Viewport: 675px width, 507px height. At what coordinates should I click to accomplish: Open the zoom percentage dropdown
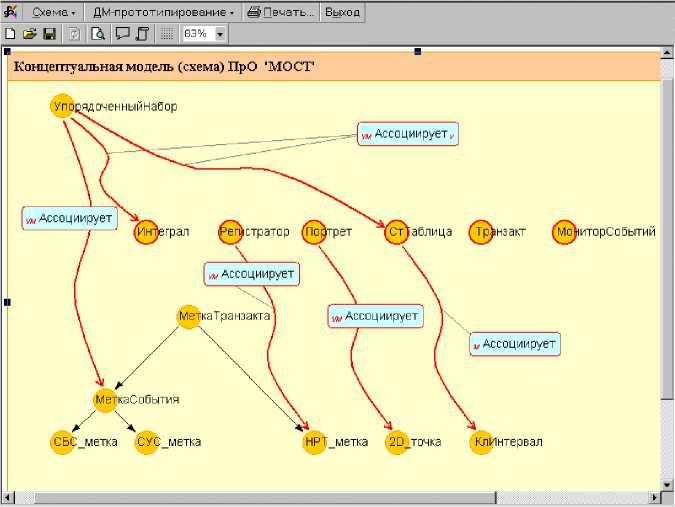tap(219, 34)
